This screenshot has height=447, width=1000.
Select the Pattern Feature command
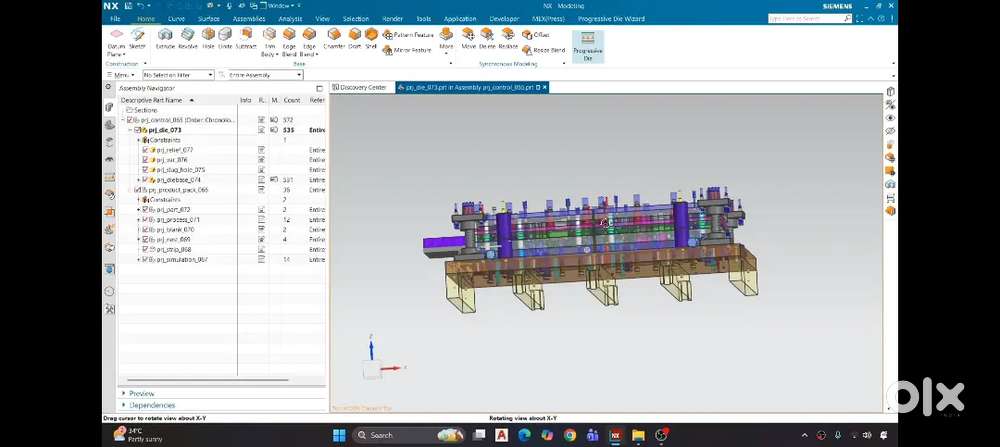coord(408,34)
